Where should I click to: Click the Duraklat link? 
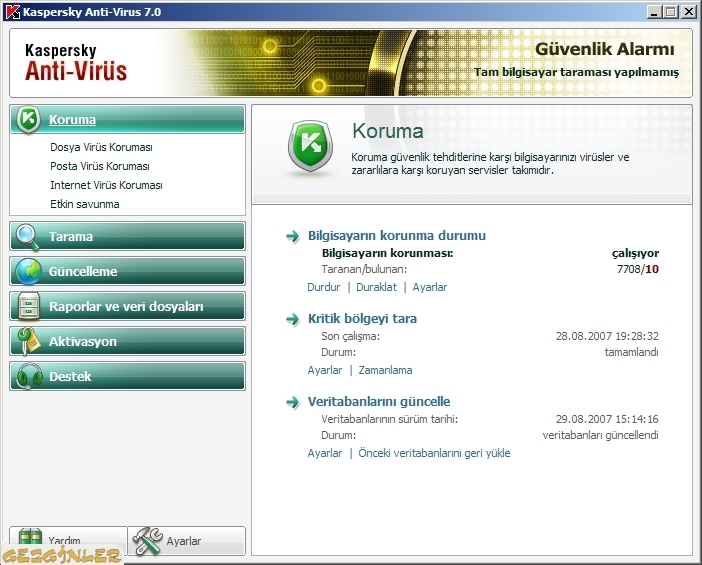click(376, 287)
